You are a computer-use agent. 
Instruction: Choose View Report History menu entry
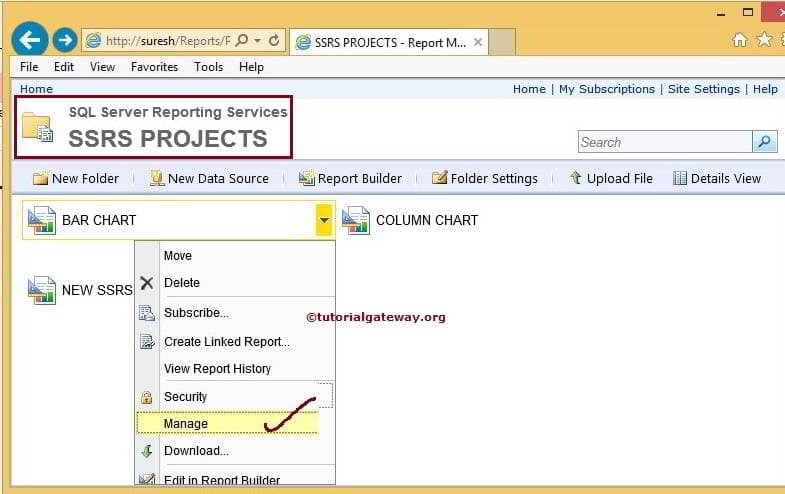click(217, 369)
